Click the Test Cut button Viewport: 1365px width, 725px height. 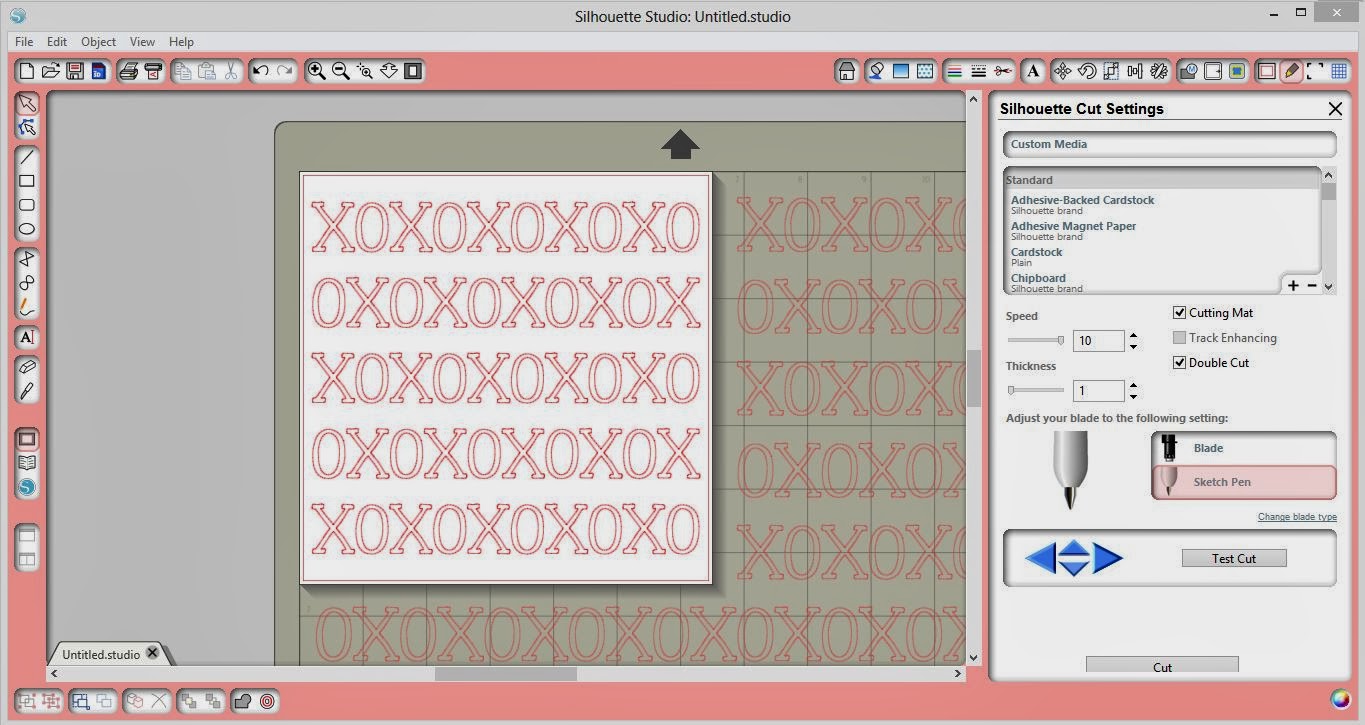click(1234, 558)
